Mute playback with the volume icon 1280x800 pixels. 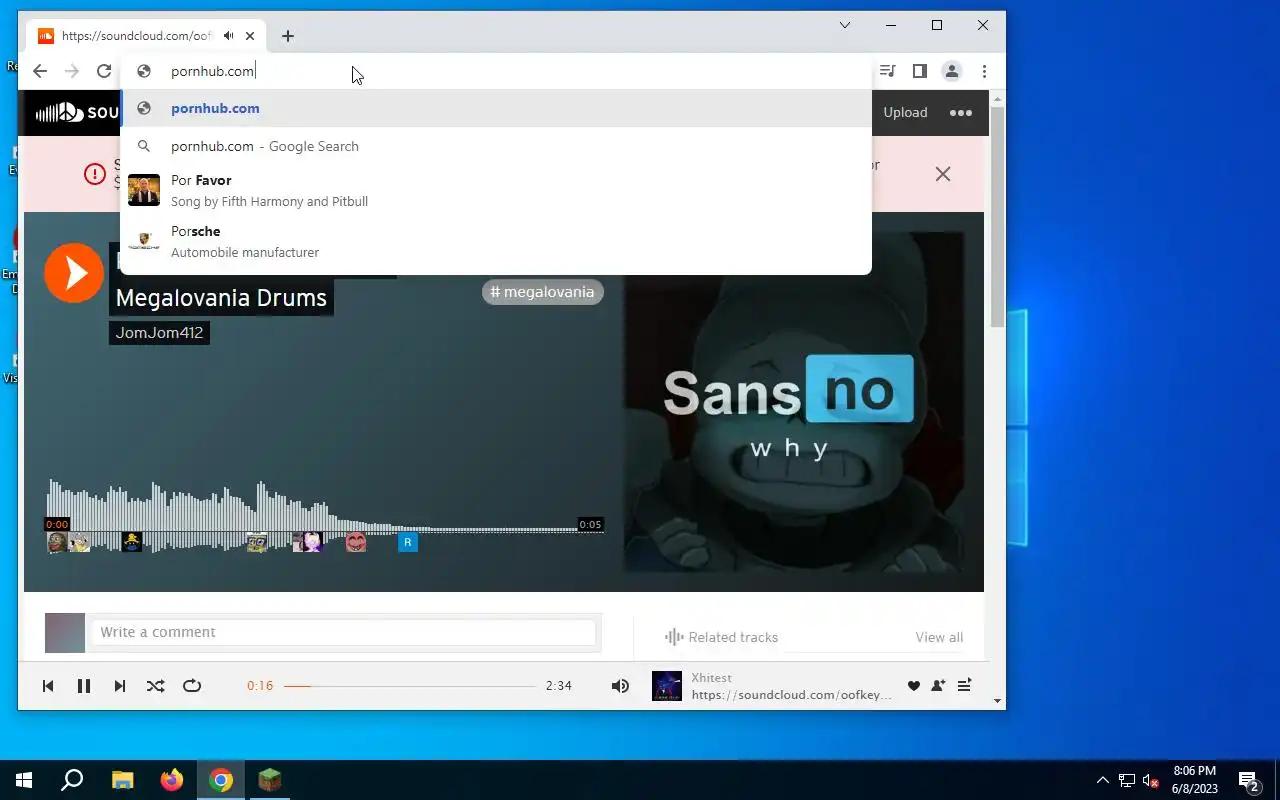(x=620, y=686)
